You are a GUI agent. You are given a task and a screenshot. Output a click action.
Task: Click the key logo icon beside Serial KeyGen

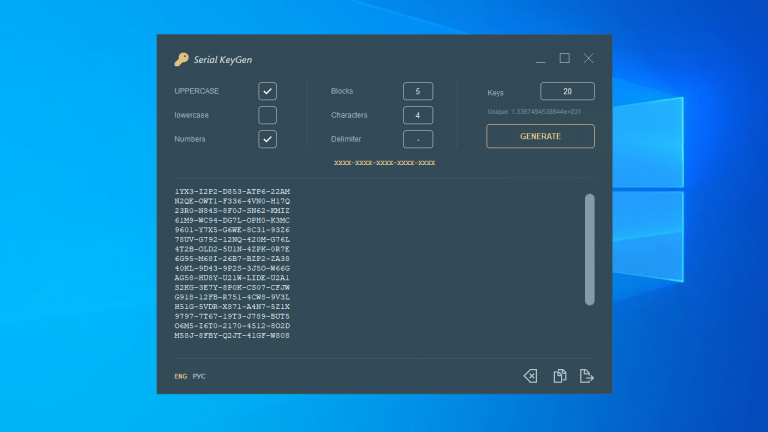(x=181, y=59)
